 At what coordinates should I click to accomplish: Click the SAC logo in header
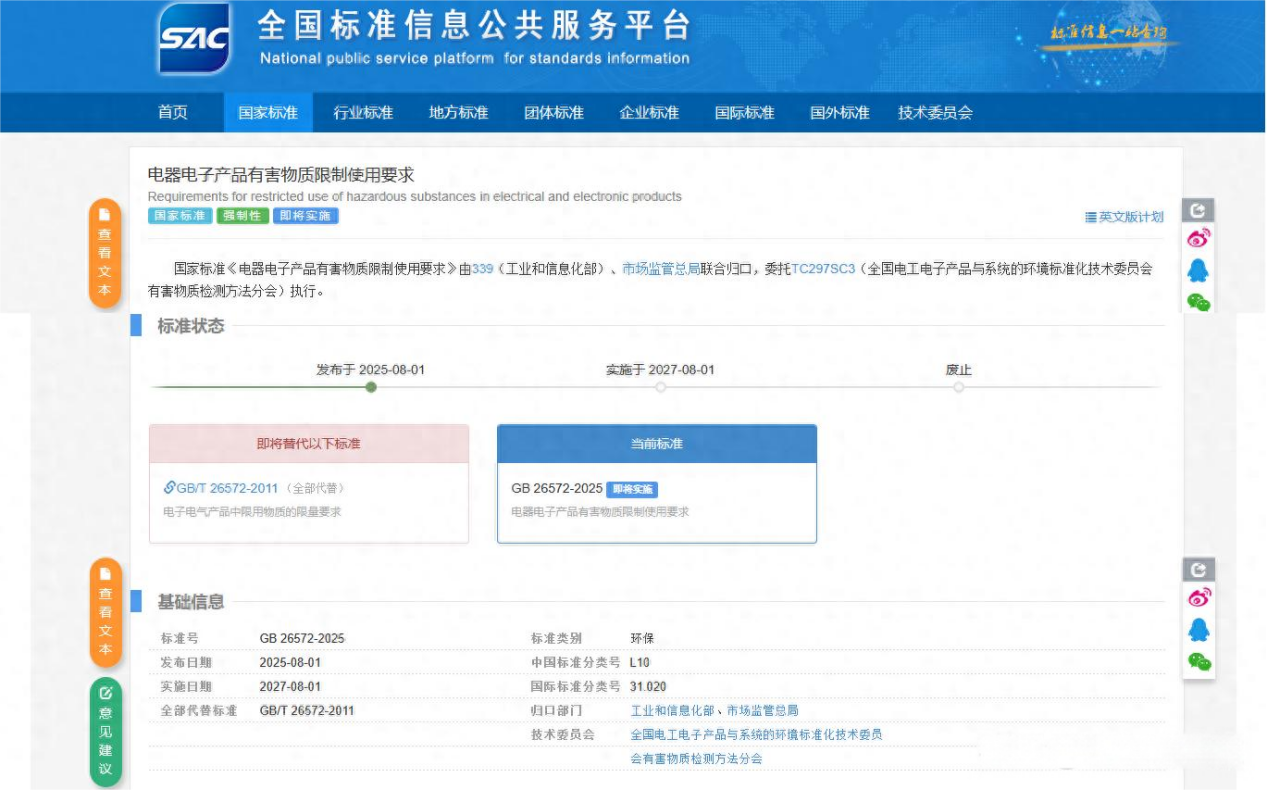194,40
